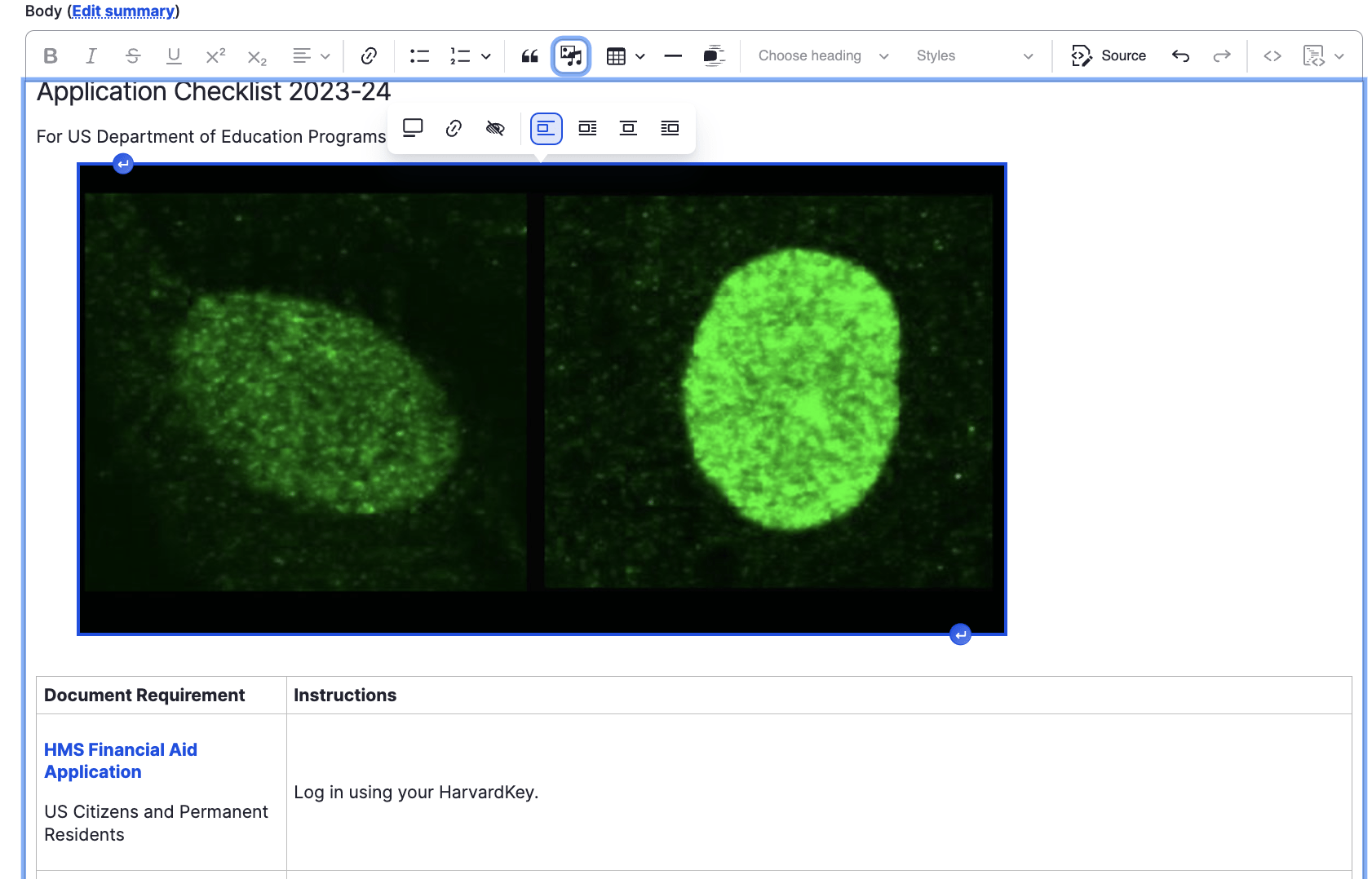The width and height of the screenshot is (1372, 879).
Task: Toggle decorative image eye icon
Action: point(495,128)
